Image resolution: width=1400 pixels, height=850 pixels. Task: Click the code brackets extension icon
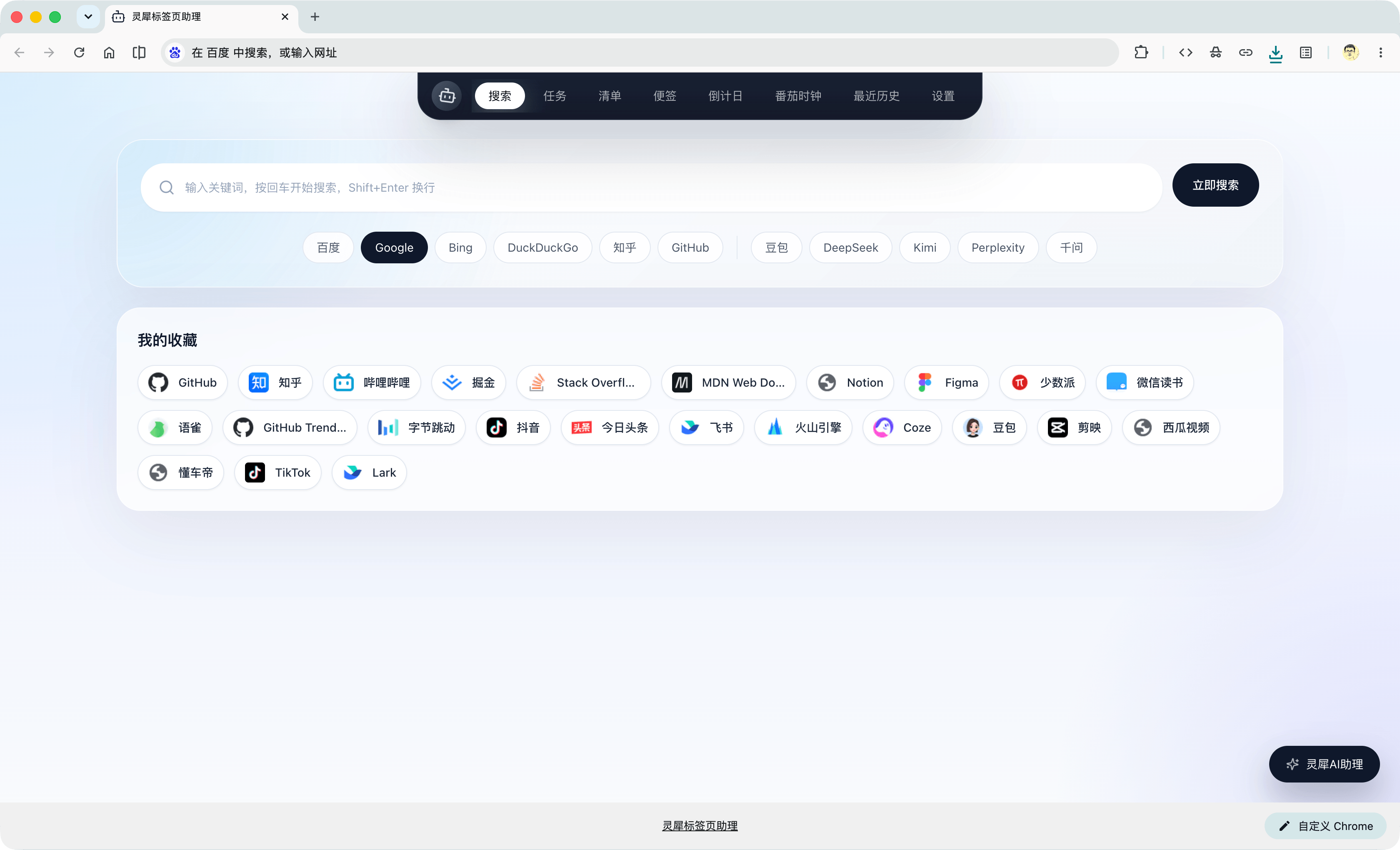(x=1186, y=52)
